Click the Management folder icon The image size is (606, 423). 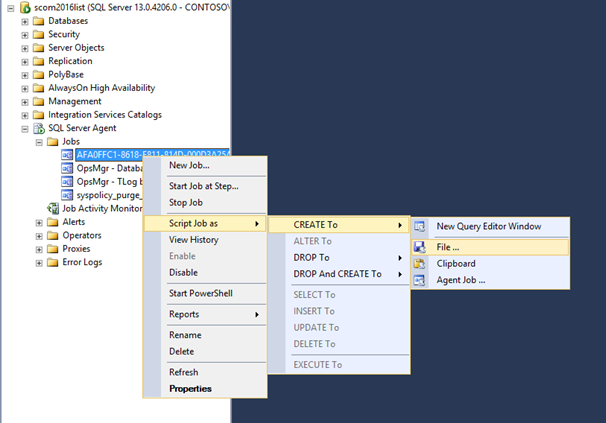(38, 101)
